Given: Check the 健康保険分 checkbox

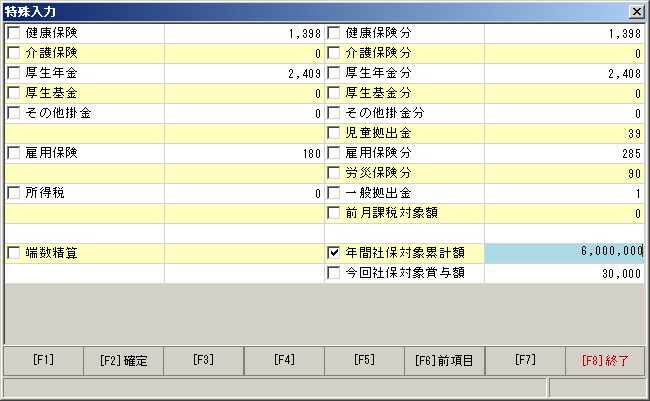Looking at the screenshot, I should (334, 33).
